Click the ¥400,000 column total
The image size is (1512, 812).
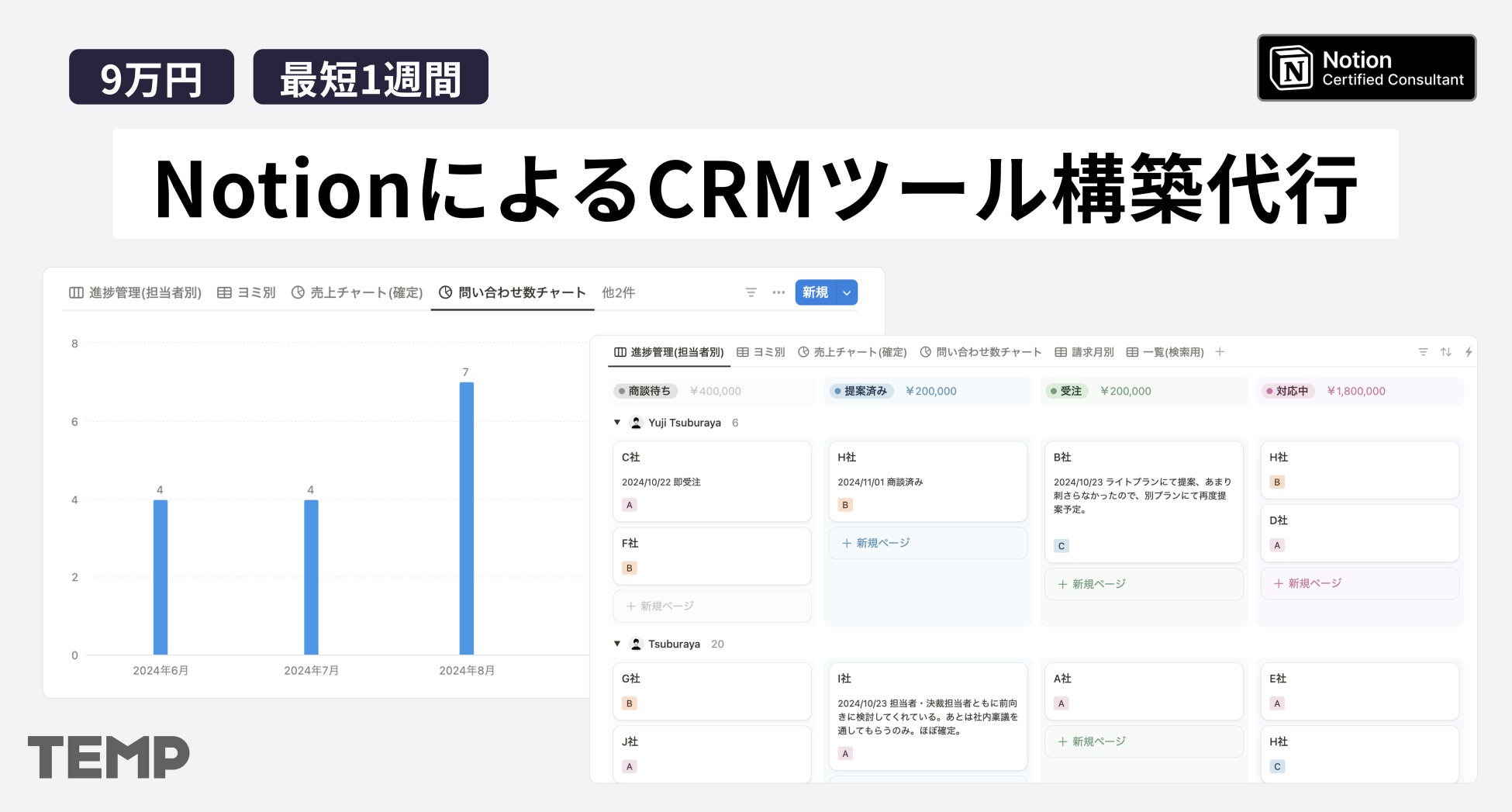(715, 391)
